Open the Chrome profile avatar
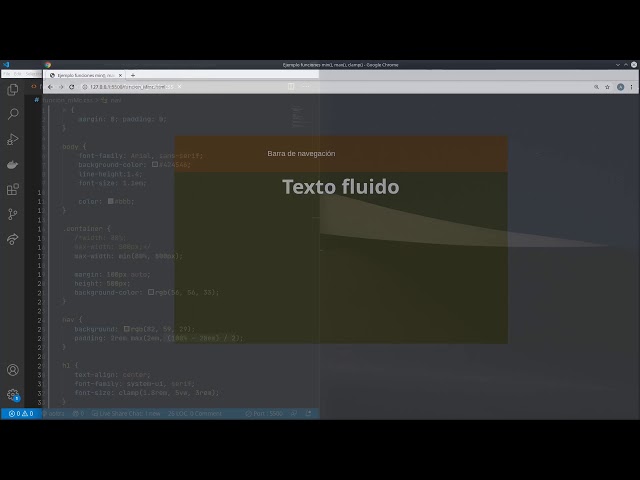This screenshot has height=480, width=640. (x=620, y=87)
